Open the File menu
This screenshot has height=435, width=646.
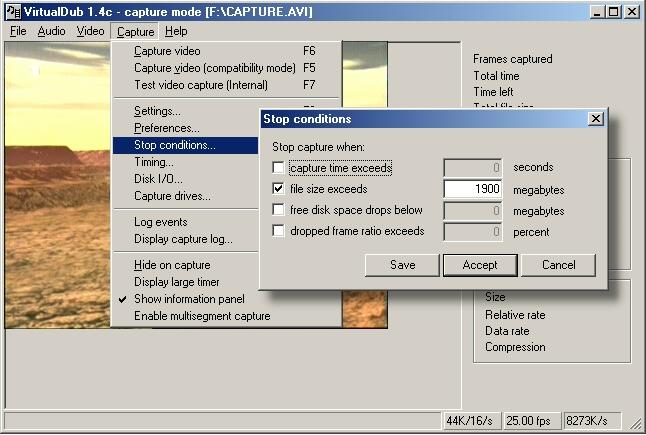pos(18,31)
